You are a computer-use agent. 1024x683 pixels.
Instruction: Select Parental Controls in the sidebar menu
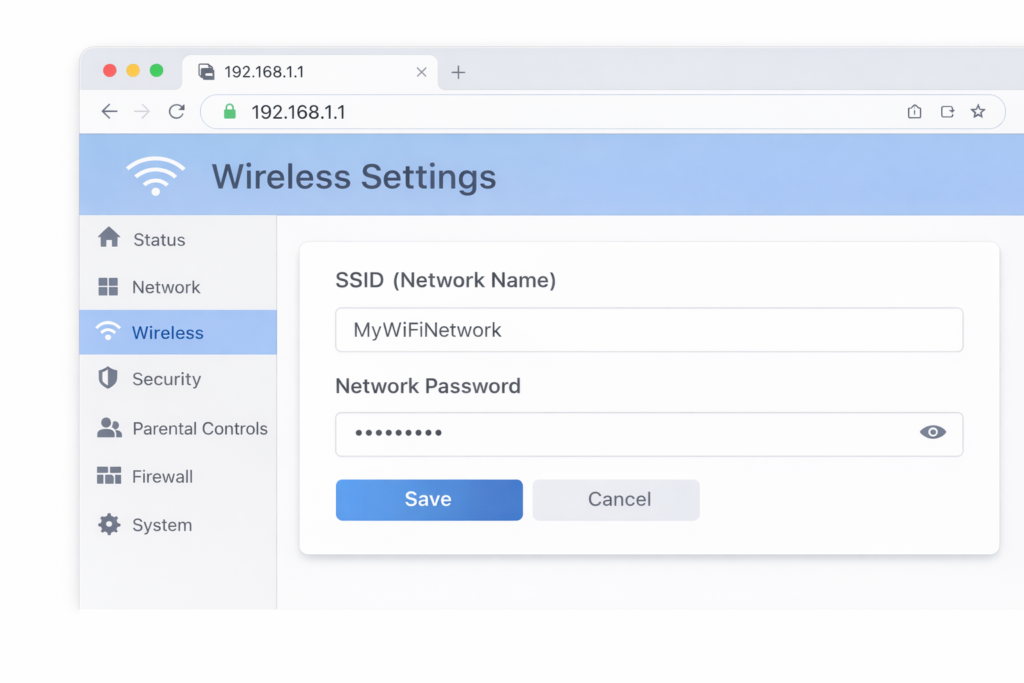[200, 428]
